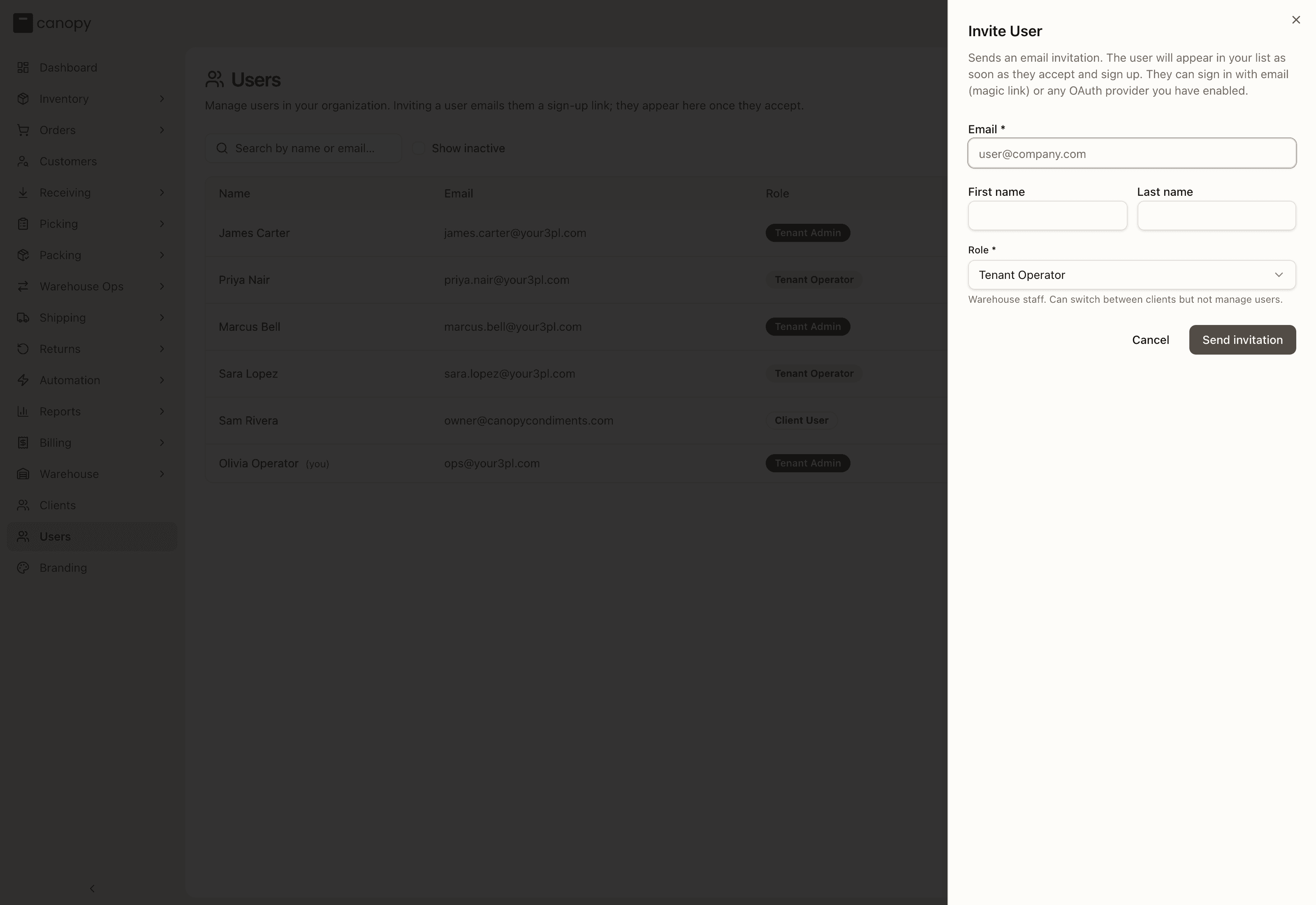Viewport: 1316px width, 905px height.
Task: Focus the Email input field
Action: click(1132, 153)
